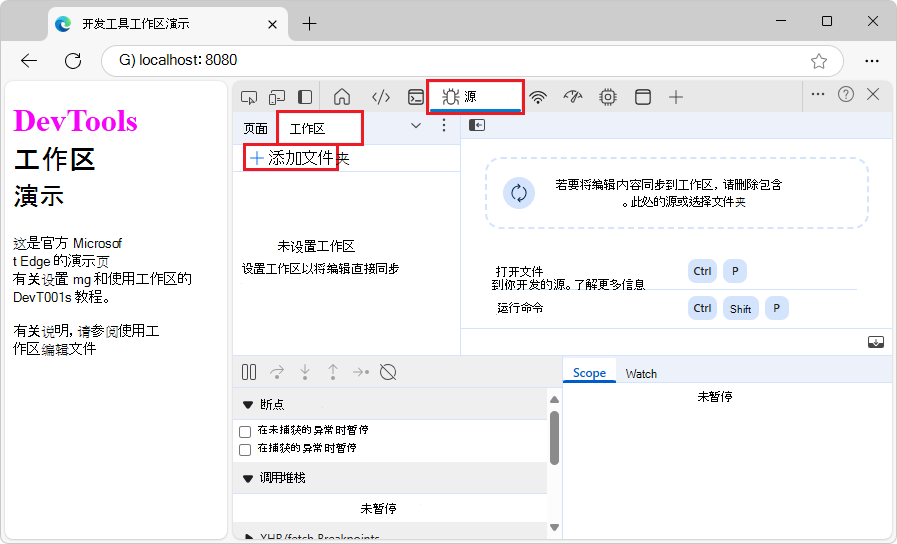The image size is (897, 544).
Task: Refresh the page with reload icon
Action: 73,61
